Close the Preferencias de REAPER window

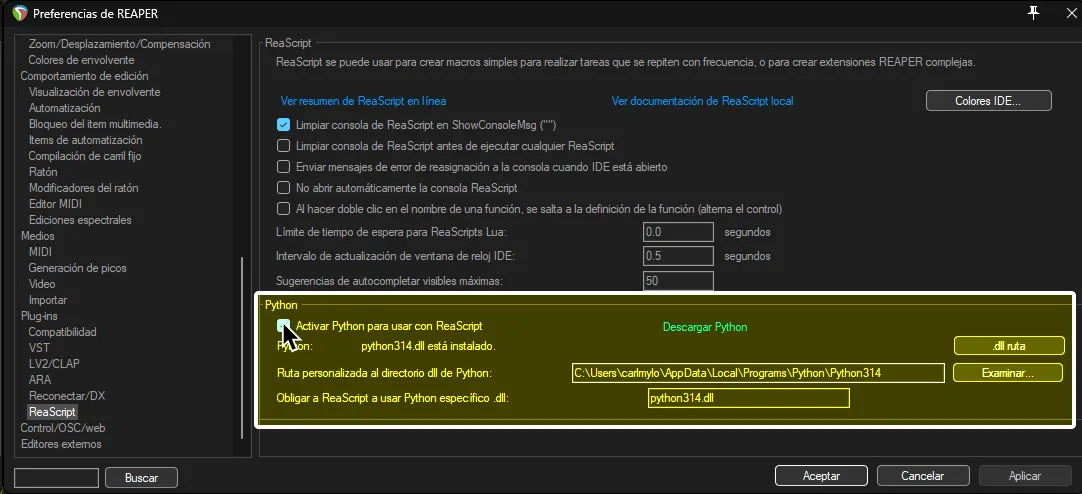click(x=1071, y=13)
